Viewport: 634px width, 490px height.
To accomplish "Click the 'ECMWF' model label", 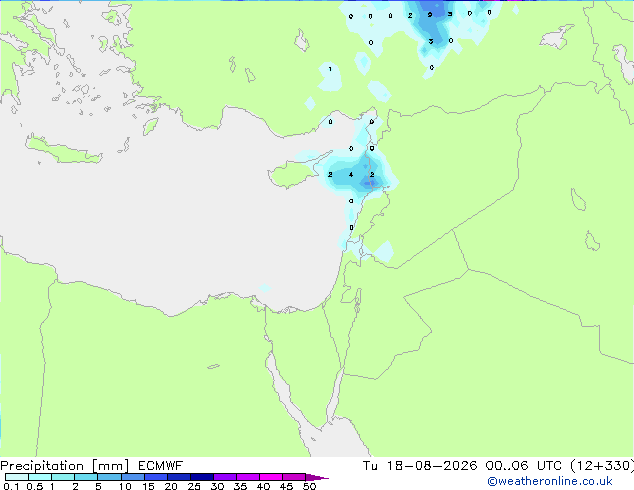I will [x=161, y=466].
